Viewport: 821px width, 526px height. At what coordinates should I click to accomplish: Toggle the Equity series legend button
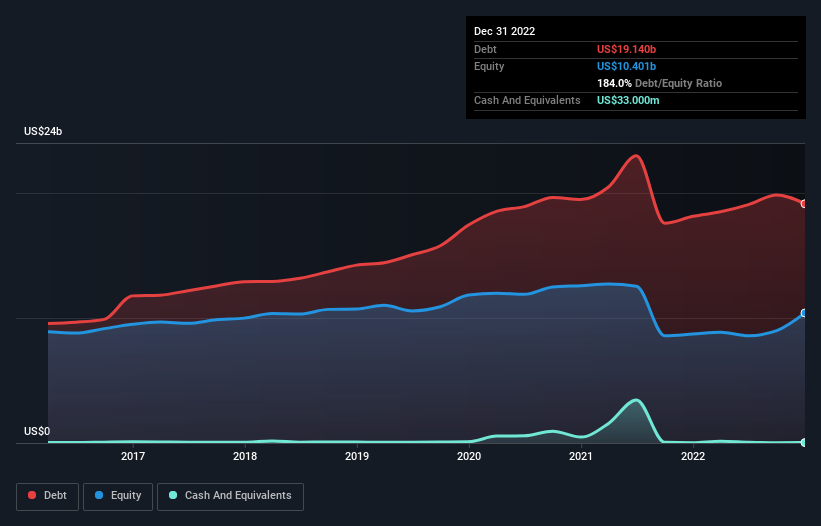click(x=118, y=496)
